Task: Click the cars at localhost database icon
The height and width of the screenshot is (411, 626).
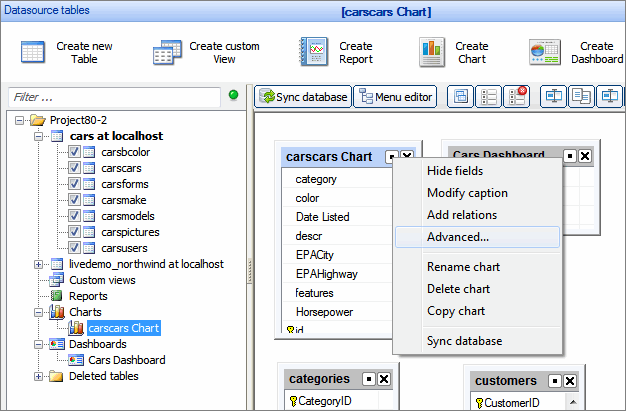Action: pyautogui.click(x=57, y=136)
